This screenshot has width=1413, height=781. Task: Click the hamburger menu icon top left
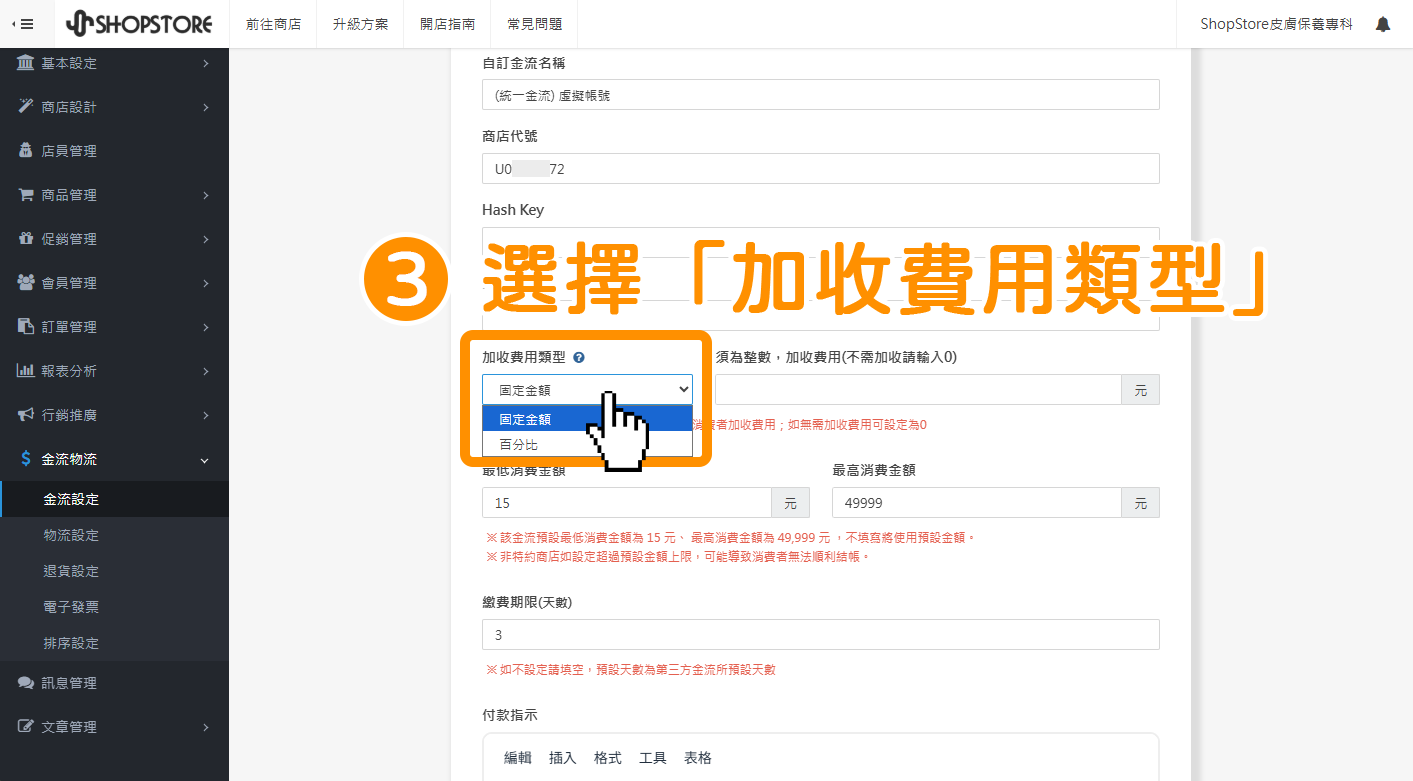(27, 23)
